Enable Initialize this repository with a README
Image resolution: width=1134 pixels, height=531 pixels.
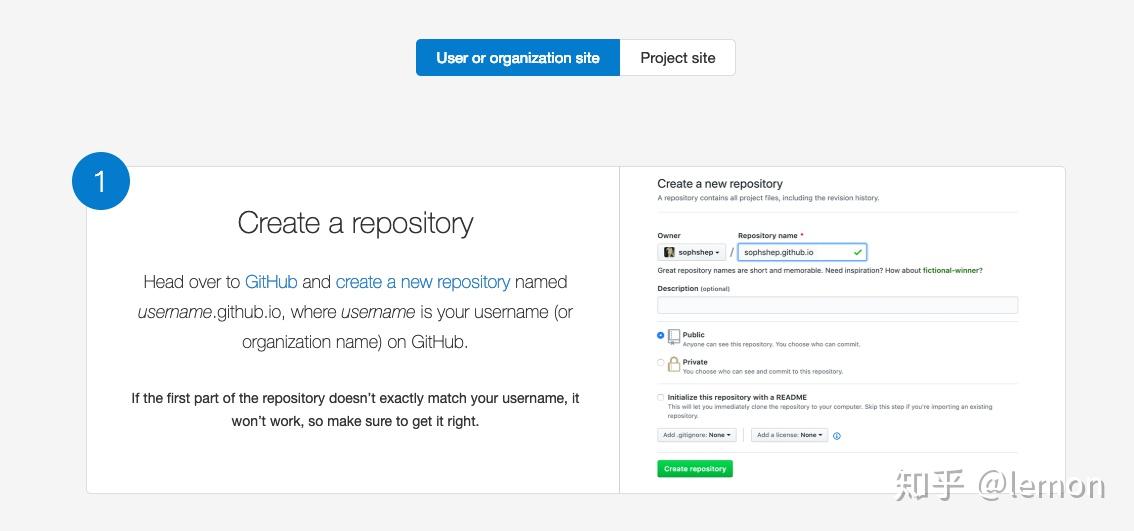[660, 397]
